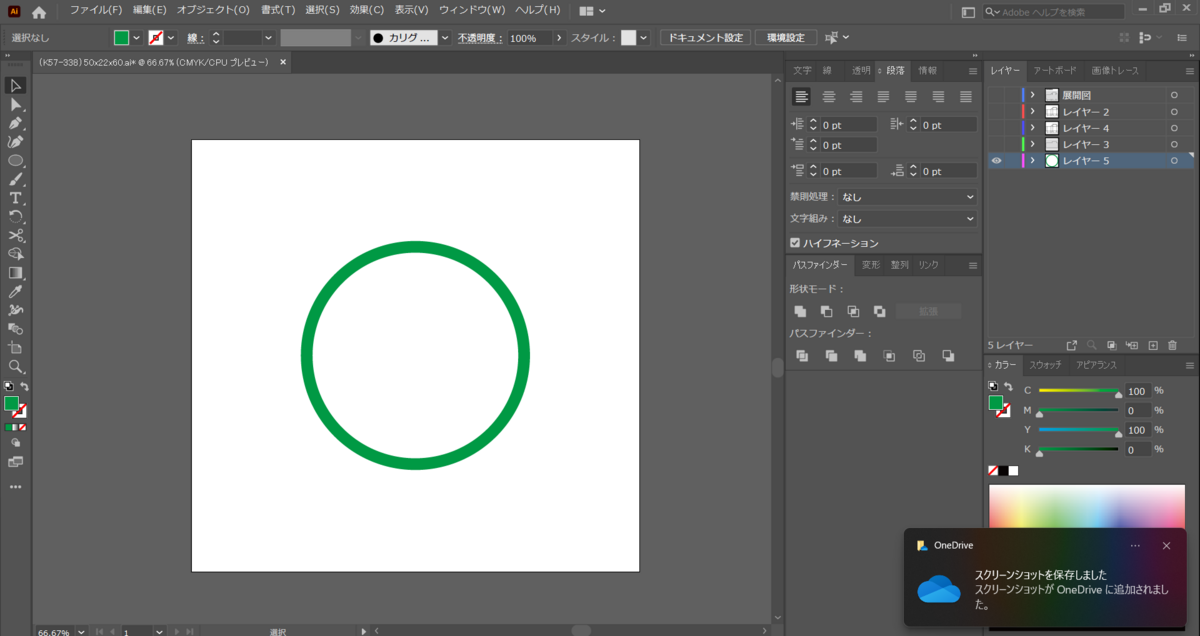Create new layer in Layers panel
Image resolution: width=1200 pixels, height=636 pixels.
point(1152,345)
